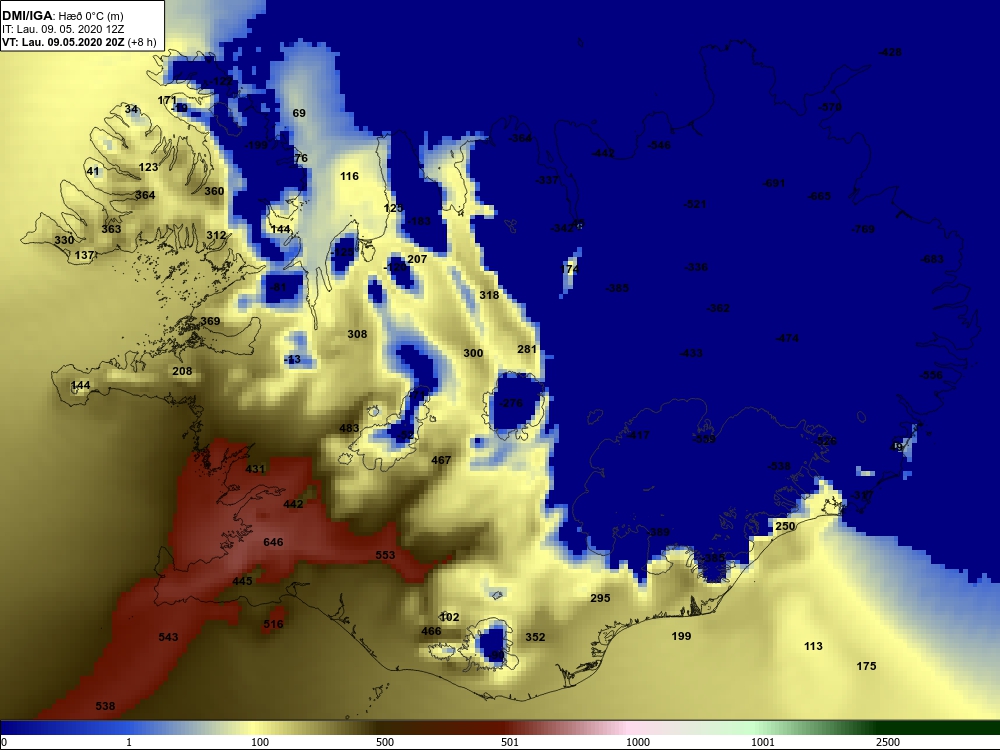Click the map value 442 in the red area

[293, 504]
